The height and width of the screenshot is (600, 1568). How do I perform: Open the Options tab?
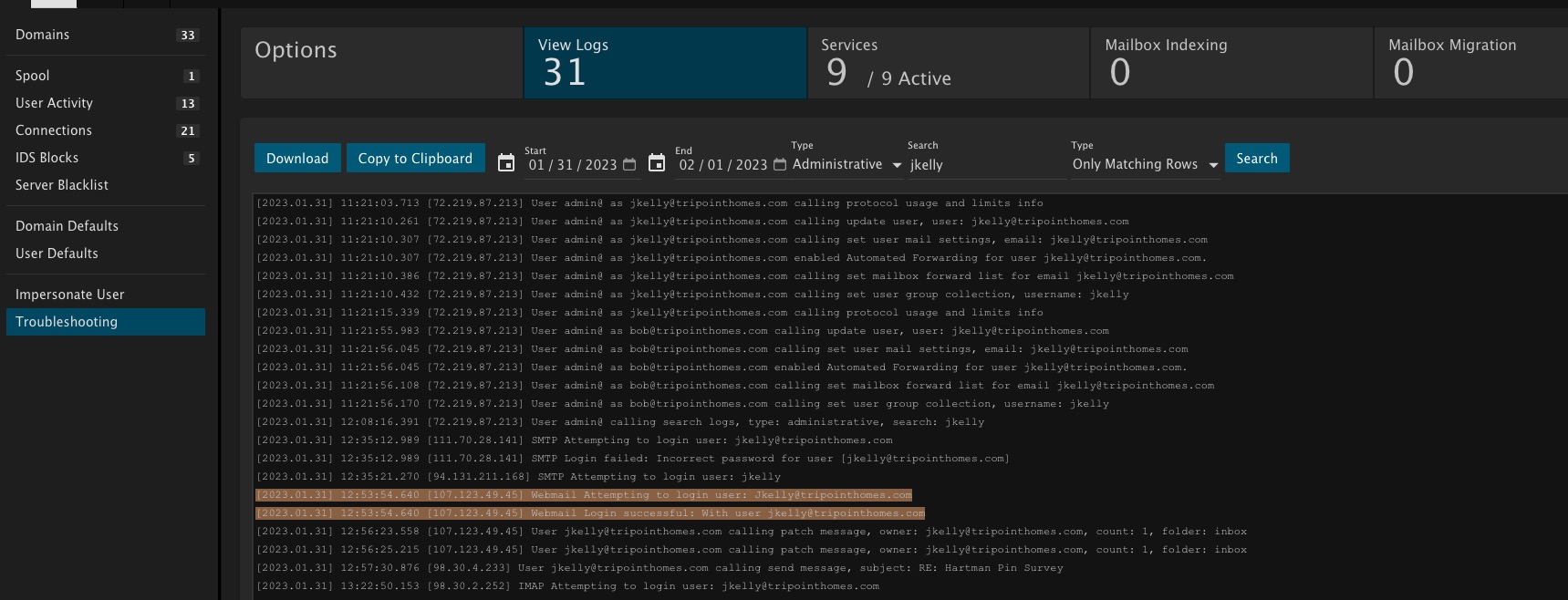(x=381, y=62)
